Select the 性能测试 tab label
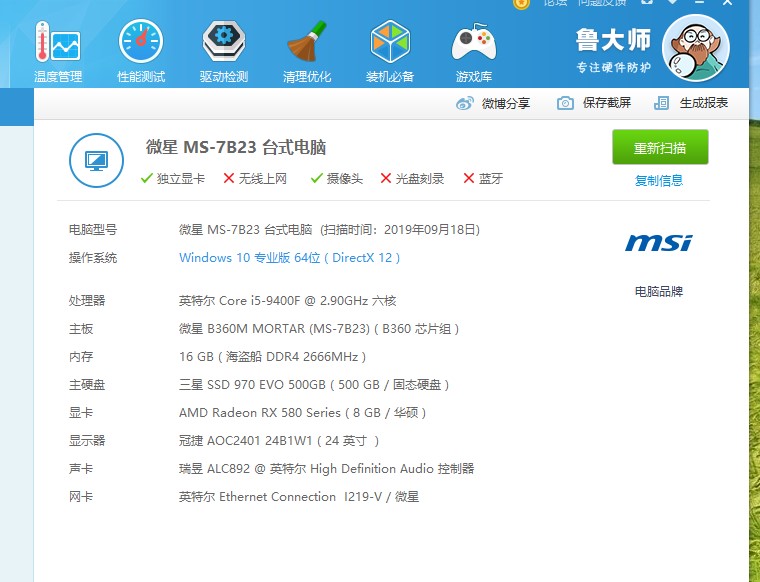 (141, 77)
